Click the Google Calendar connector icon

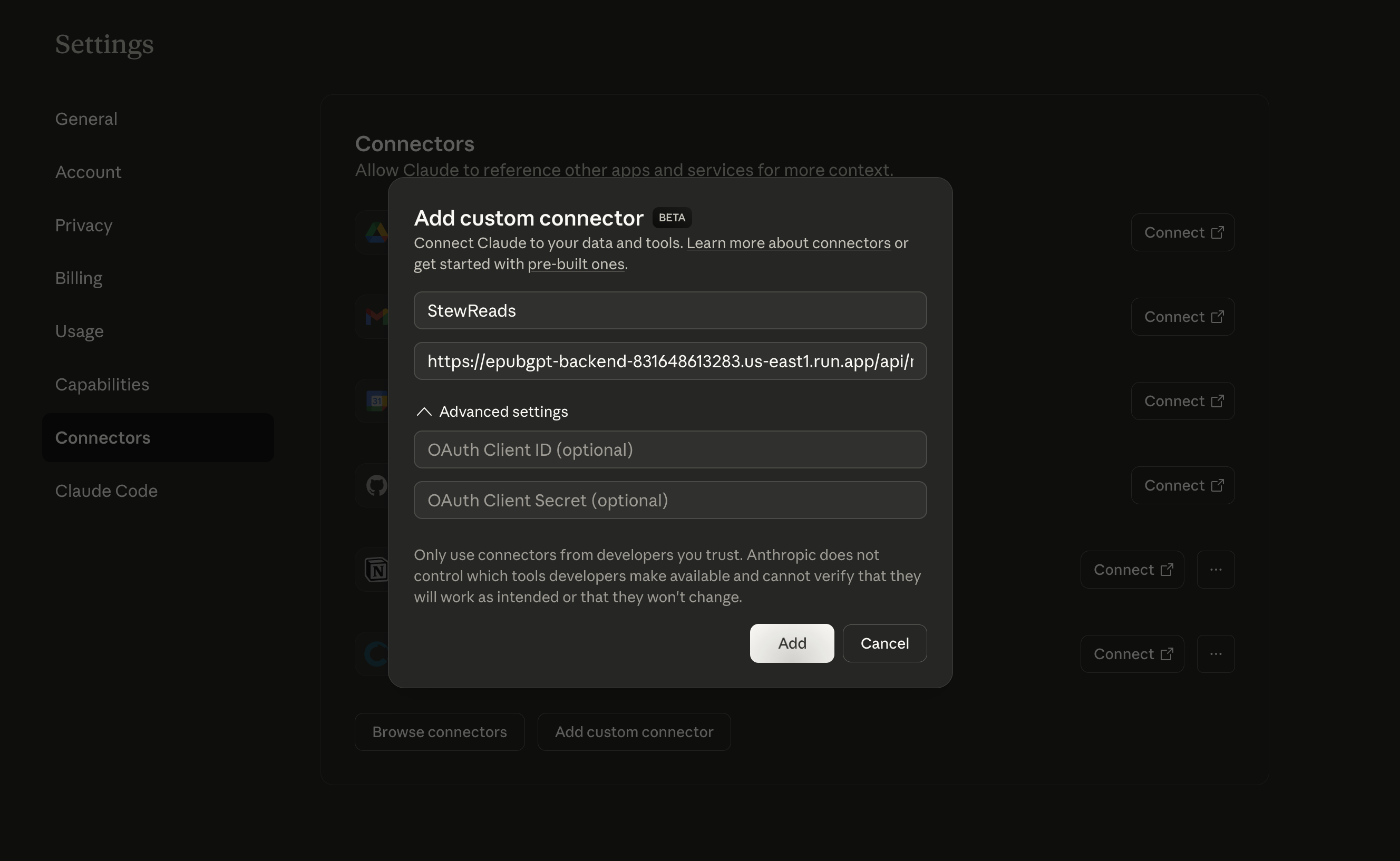(376, 401)
